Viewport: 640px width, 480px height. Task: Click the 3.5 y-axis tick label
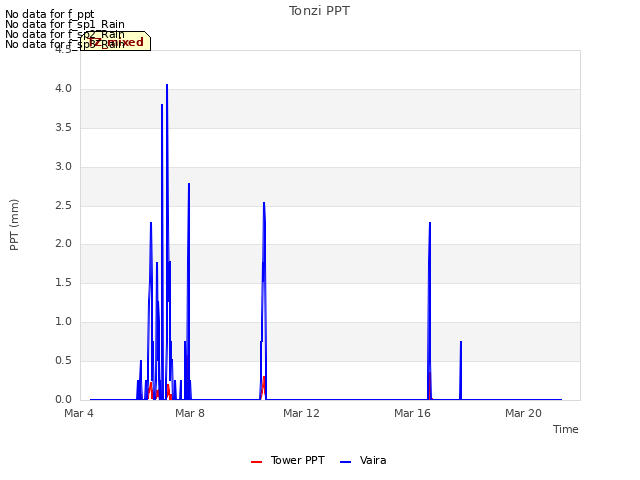click(63, 128)
